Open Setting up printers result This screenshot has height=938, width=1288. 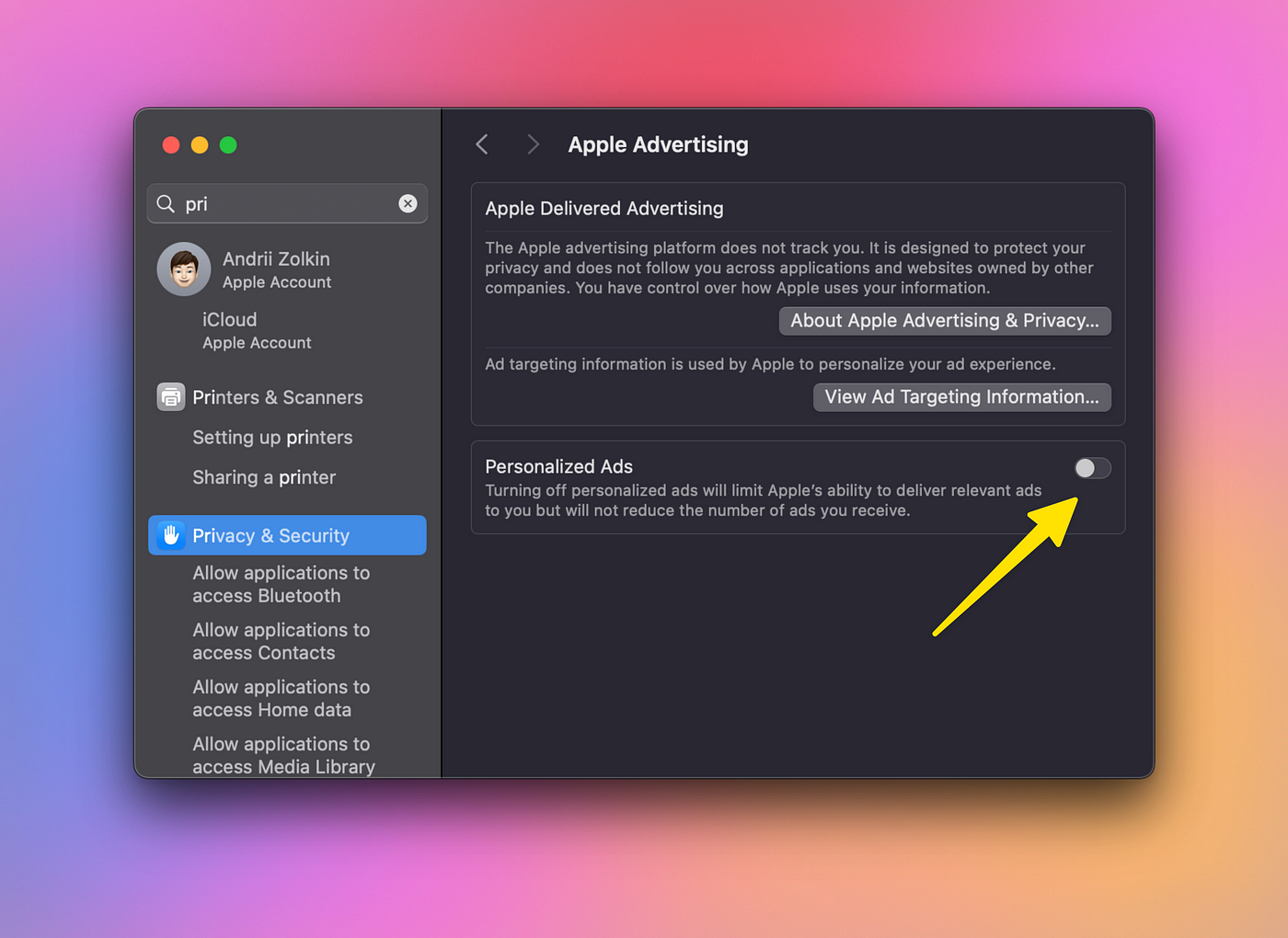coord(272,437)
